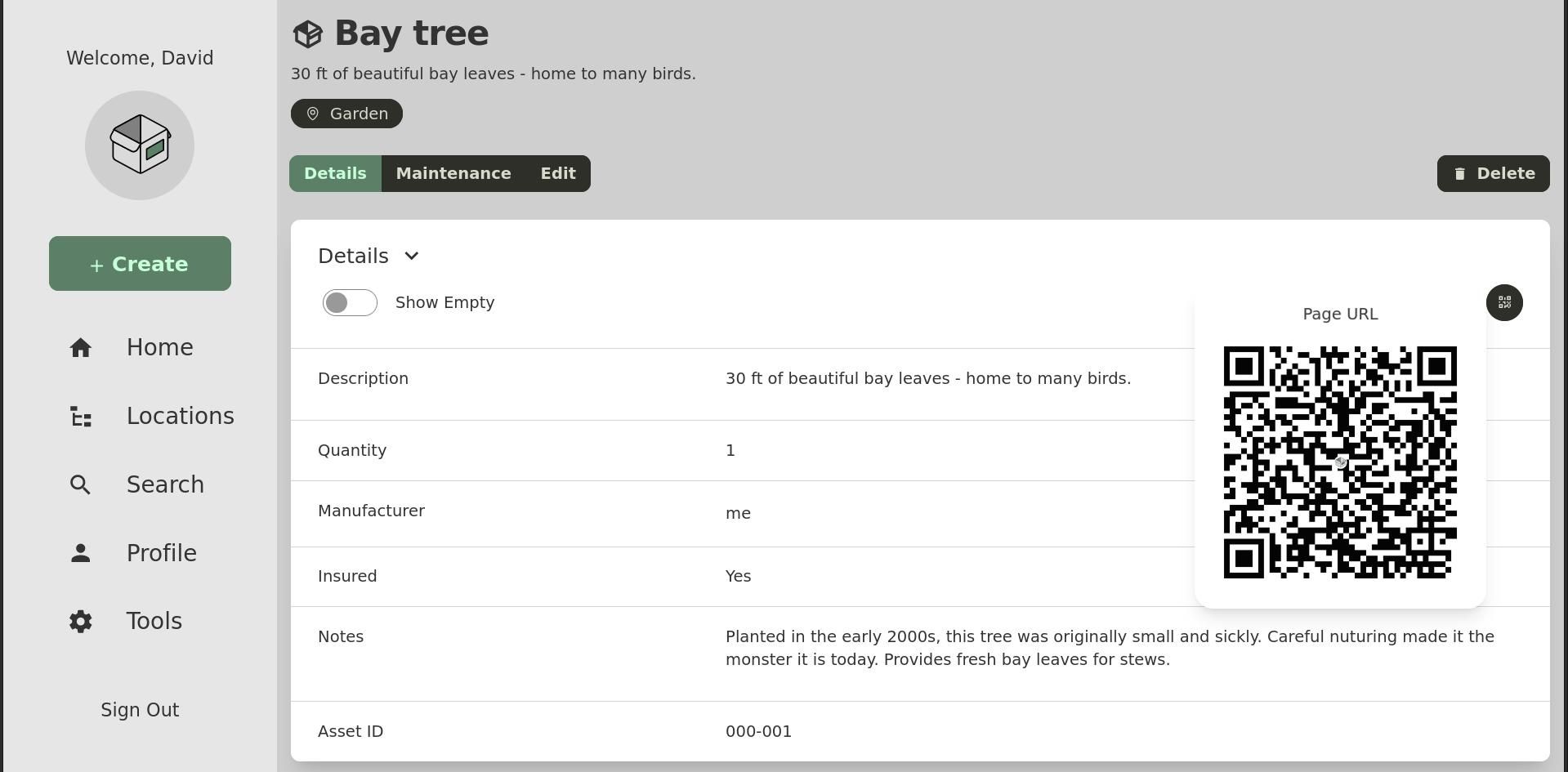Click the Homebox logo avatar under Welcome, David
Screen dimensions: 1568x772
click(x=140, y=145)
